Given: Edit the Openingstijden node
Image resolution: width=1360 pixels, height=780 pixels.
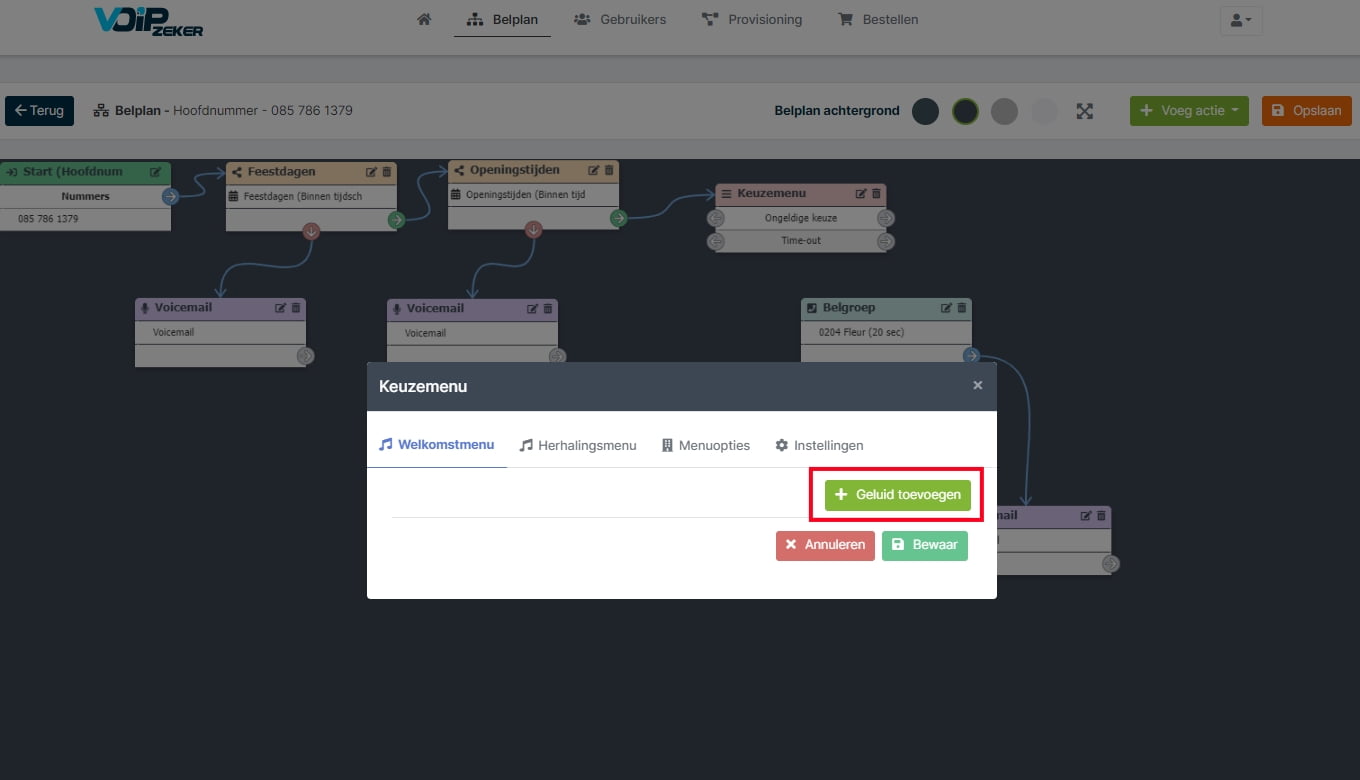Looking at the screenshot, I should [x=594, y=171].
